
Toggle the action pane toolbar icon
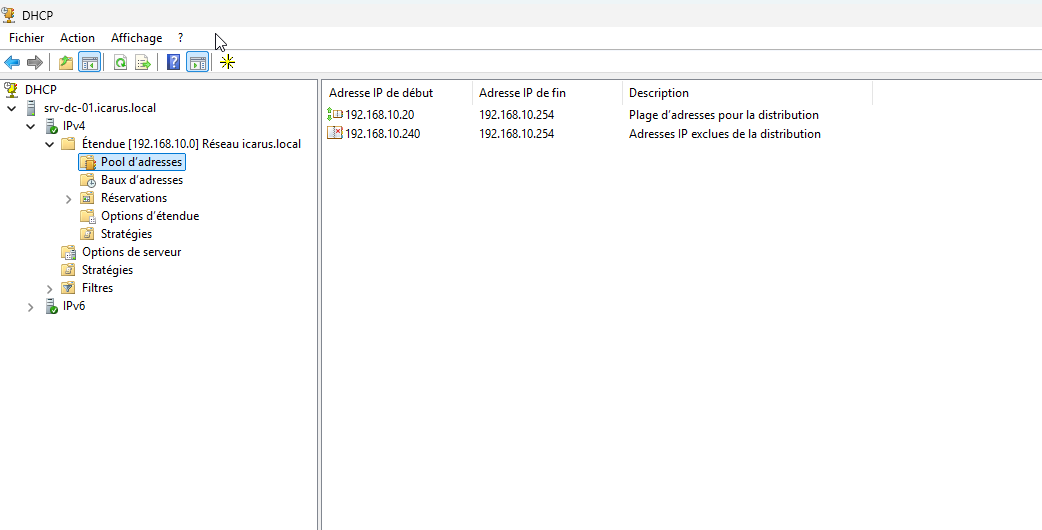coord(197,63)
